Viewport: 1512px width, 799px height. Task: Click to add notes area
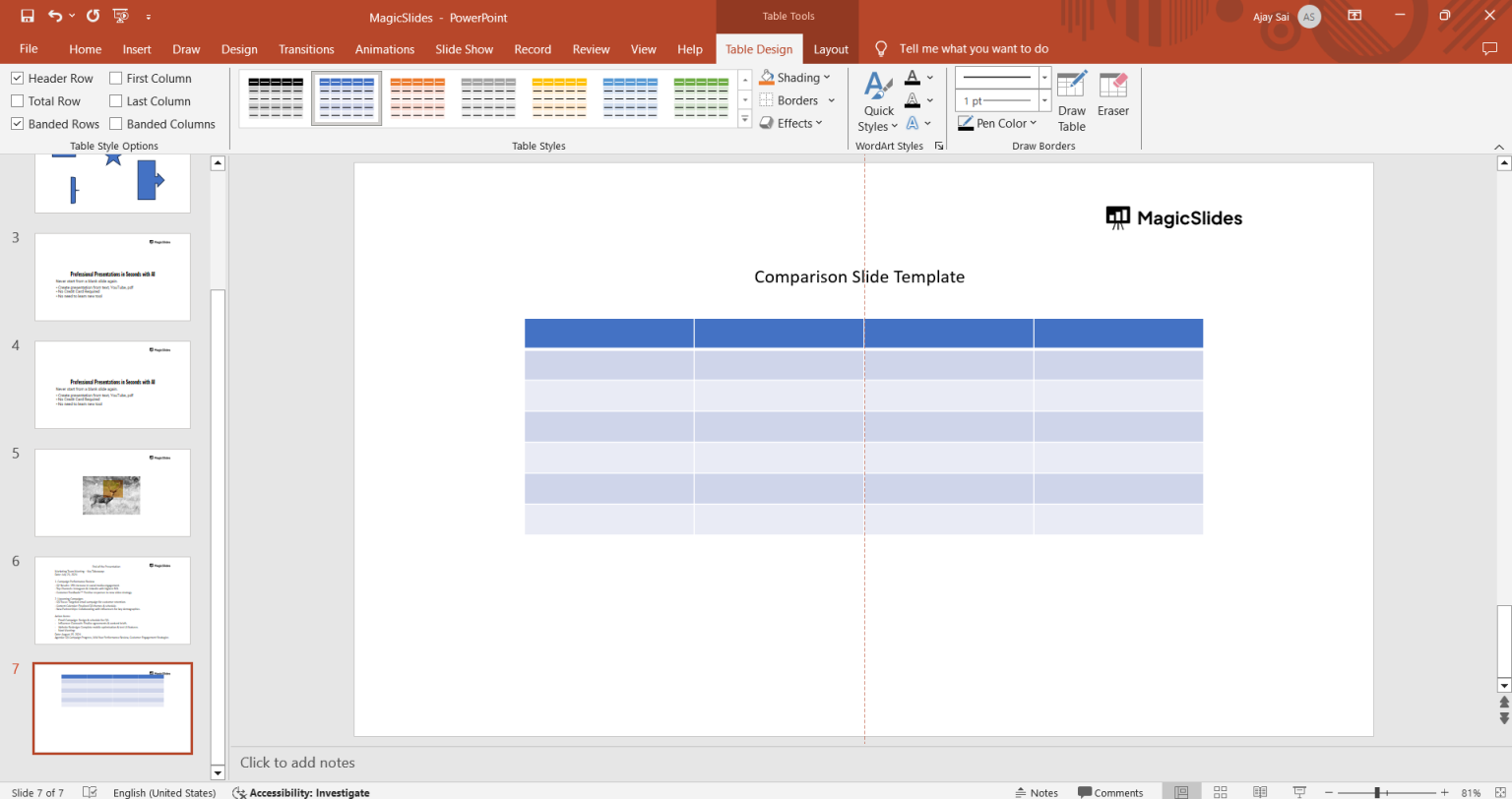[x=297, y=763]
